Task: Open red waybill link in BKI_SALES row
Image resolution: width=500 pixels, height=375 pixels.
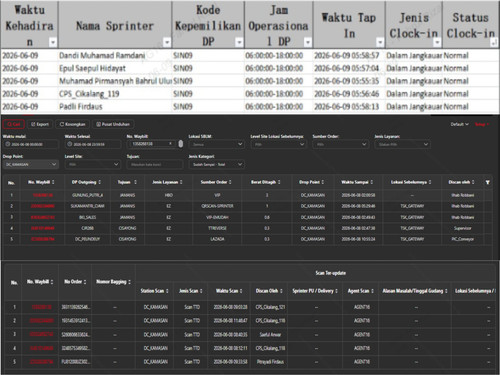Action: pyautogui.click(x=43, y=217)
